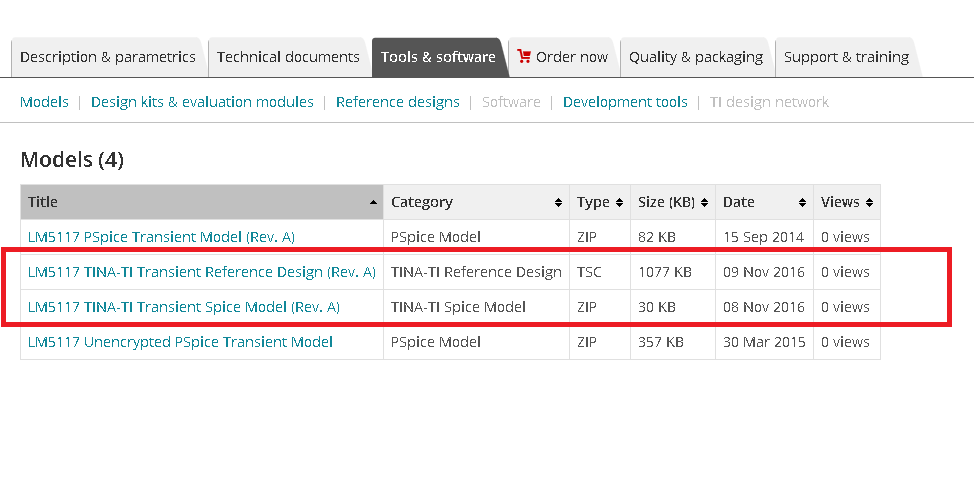Click the Tools & software tab
Screen dimensions: 974x497
[438, 57]
